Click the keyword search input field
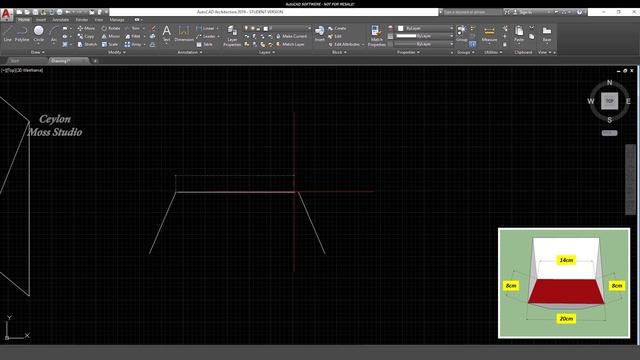The width and height of the screenshot is (640, 360). point(472,12)
